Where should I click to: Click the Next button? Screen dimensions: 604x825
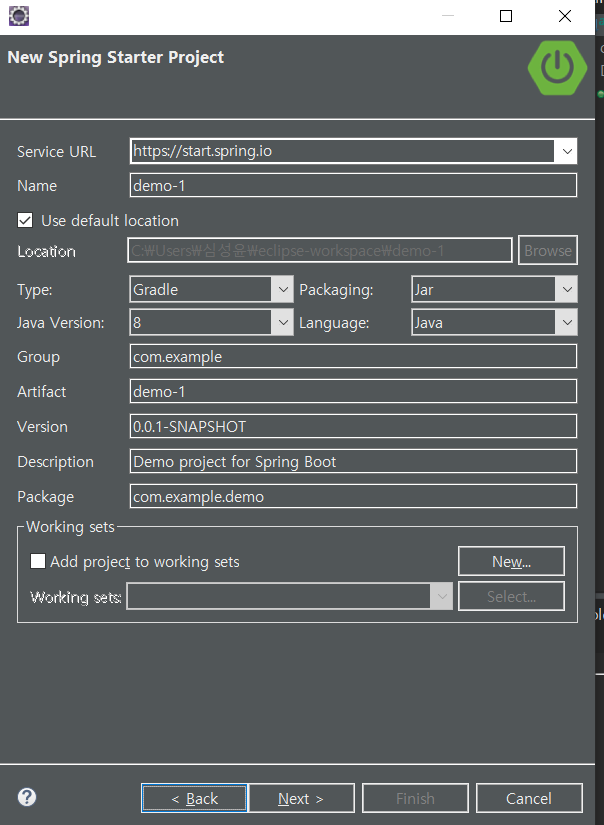(301, 798)
